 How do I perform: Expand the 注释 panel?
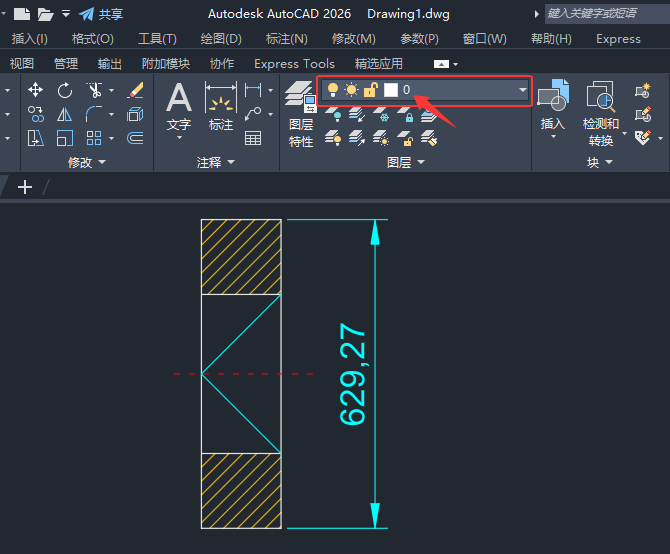click(216, 162)
